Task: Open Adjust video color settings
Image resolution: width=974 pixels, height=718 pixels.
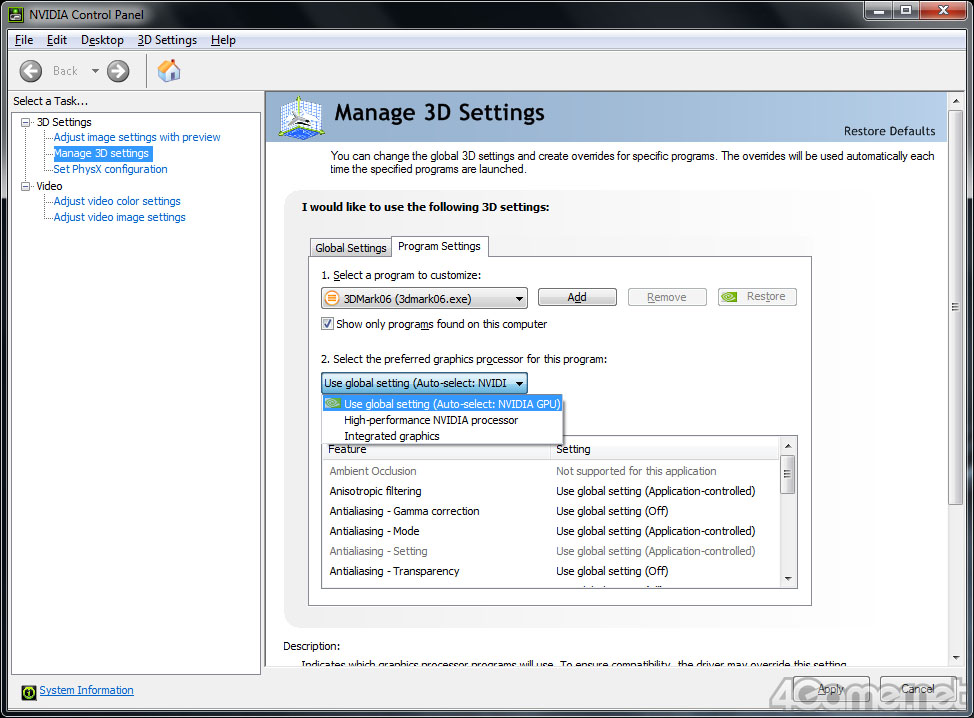Action: pos(117,201)
